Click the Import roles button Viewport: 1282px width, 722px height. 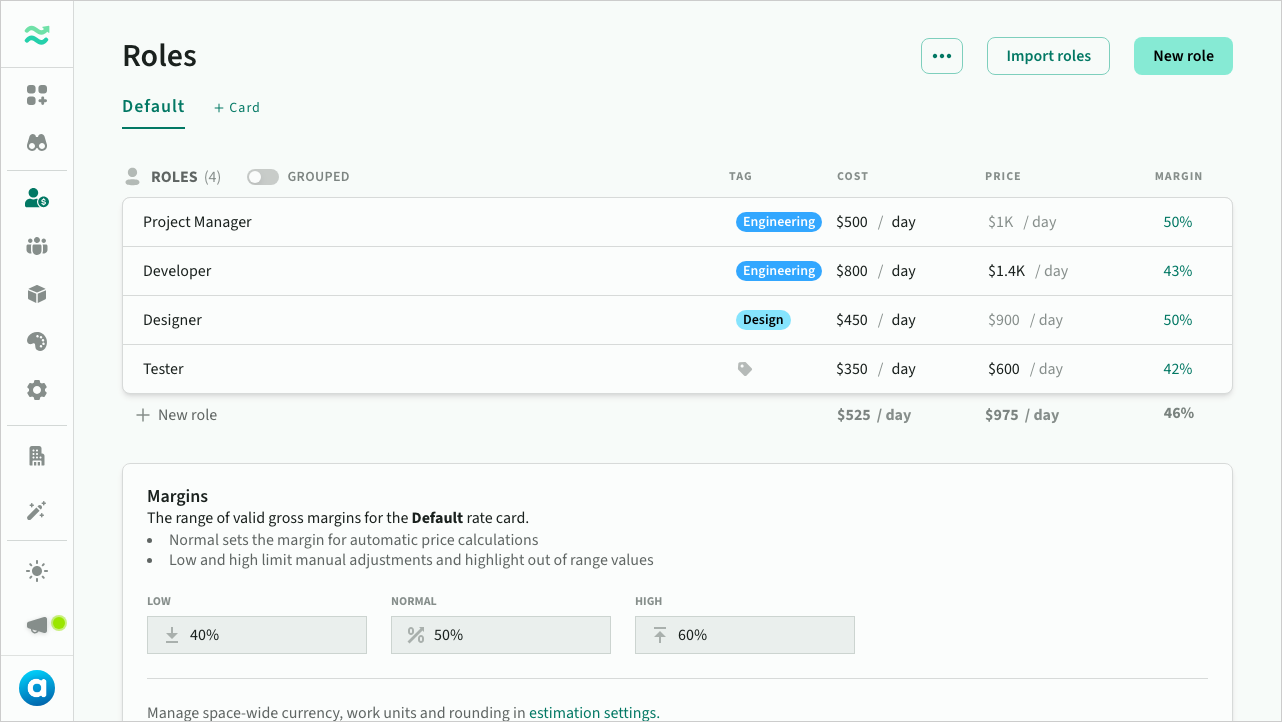point(1048,56)
